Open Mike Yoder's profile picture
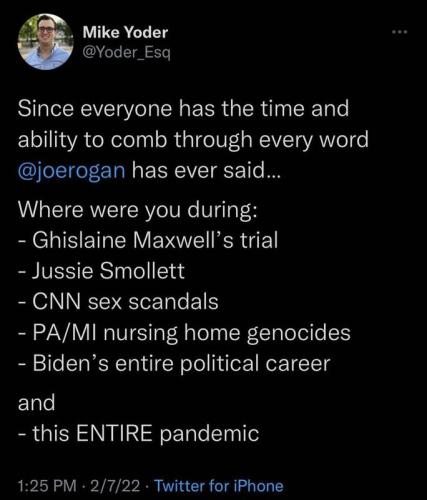 tap(45, 42)
